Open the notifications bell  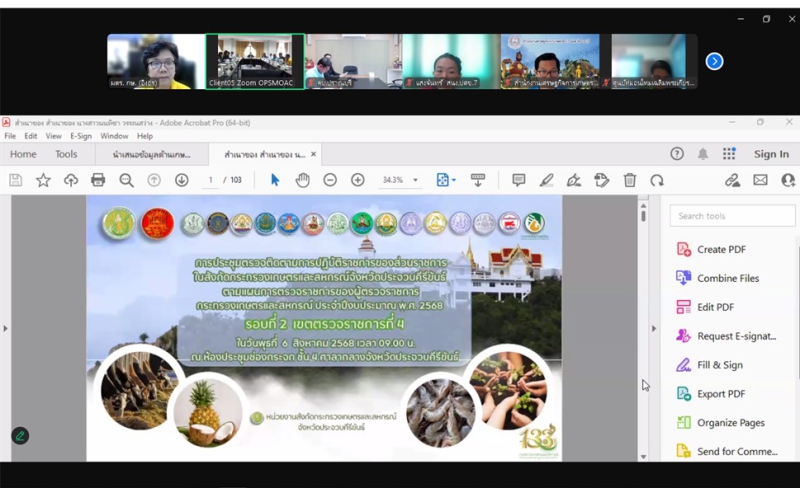(x=703, y=154)
